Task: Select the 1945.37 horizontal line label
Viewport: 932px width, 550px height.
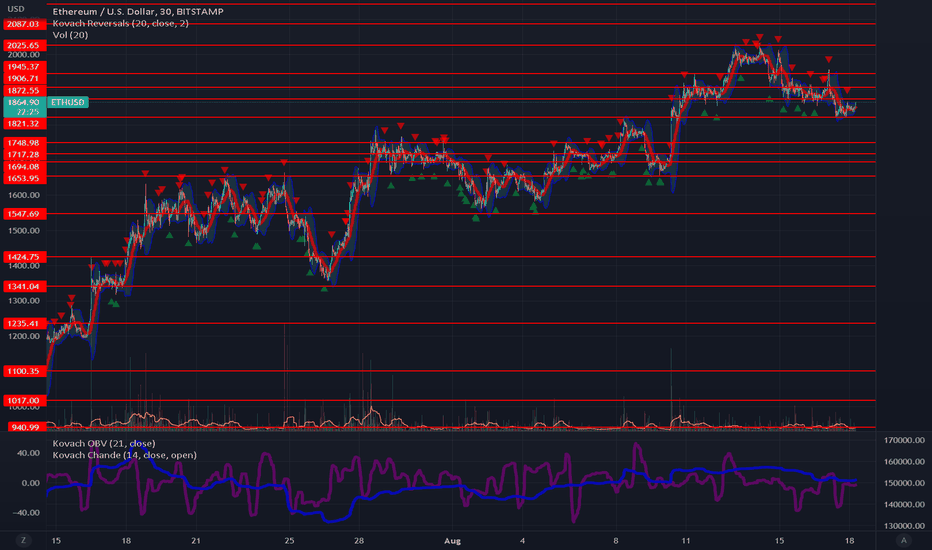Action: coord(24,67)
